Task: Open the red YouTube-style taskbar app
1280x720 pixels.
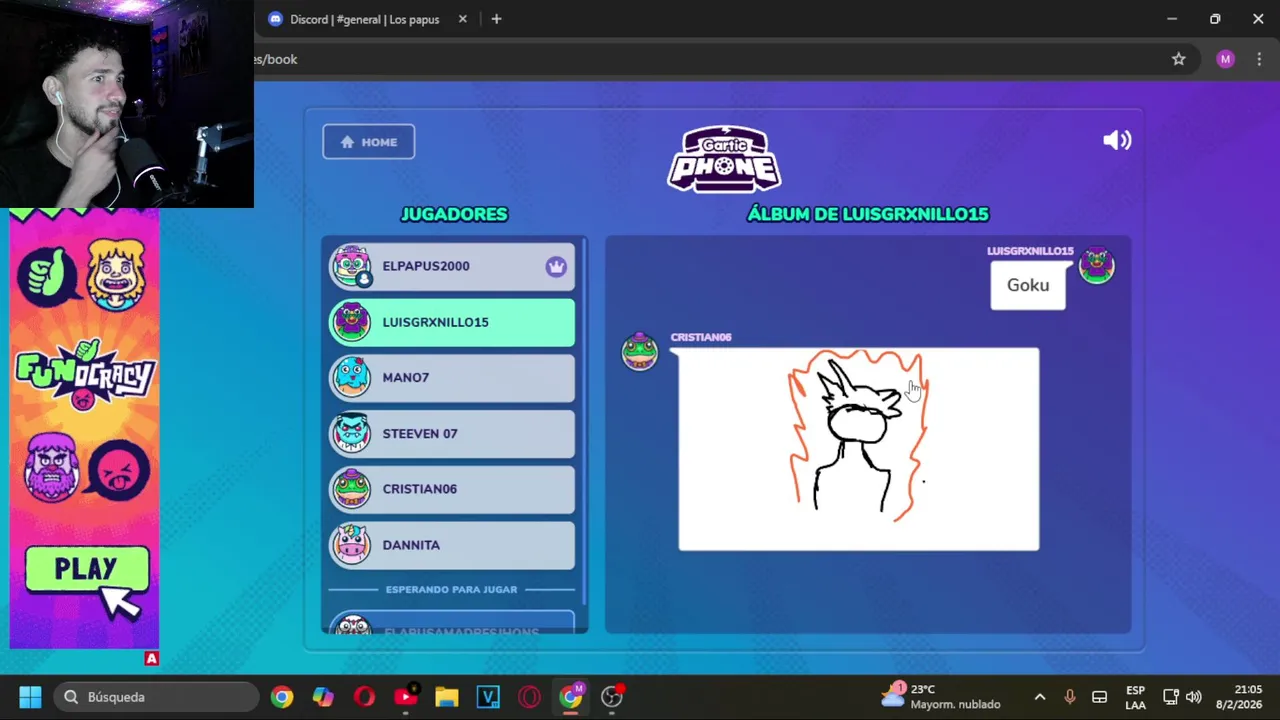Action: pyautogui.click(x=406, y=697)
